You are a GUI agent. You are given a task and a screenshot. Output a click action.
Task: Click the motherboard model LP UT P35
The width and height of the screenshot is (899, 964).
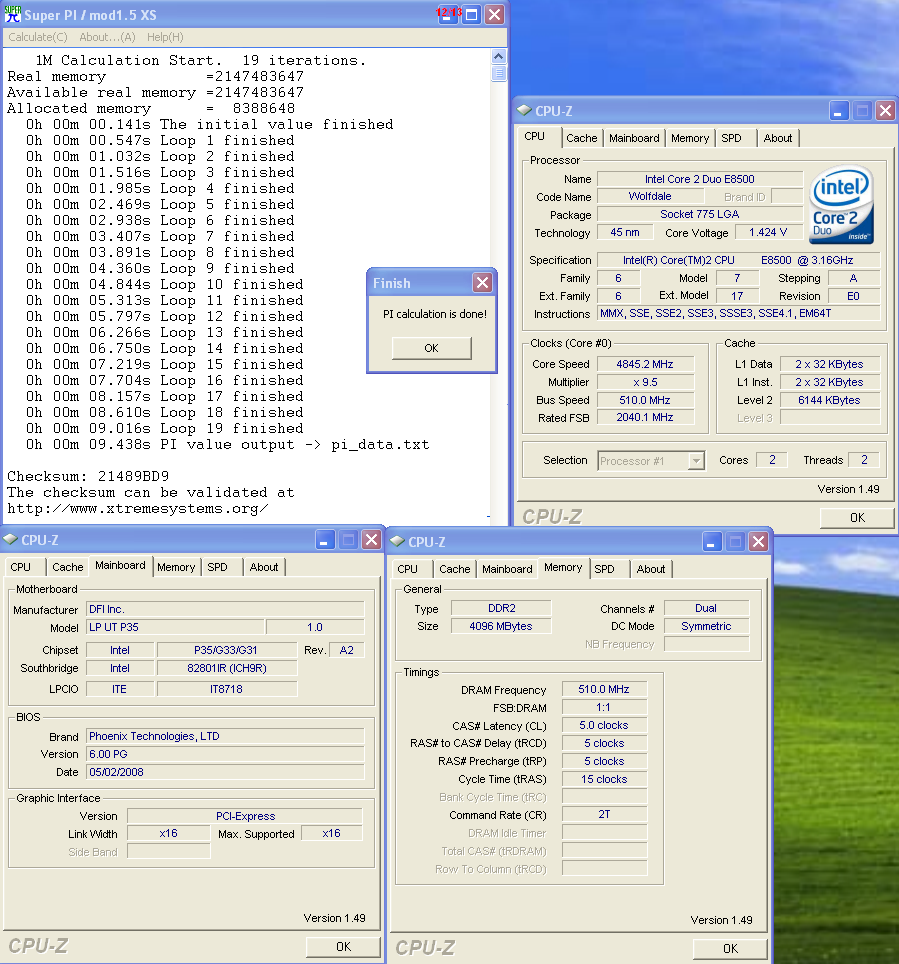coord(175,627)
